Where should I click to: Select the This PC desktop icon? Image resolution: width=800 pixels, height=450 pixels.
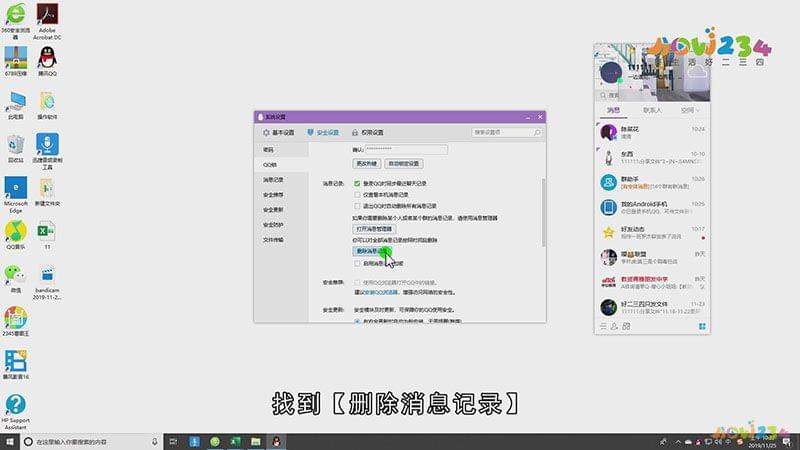coord(16,105)
